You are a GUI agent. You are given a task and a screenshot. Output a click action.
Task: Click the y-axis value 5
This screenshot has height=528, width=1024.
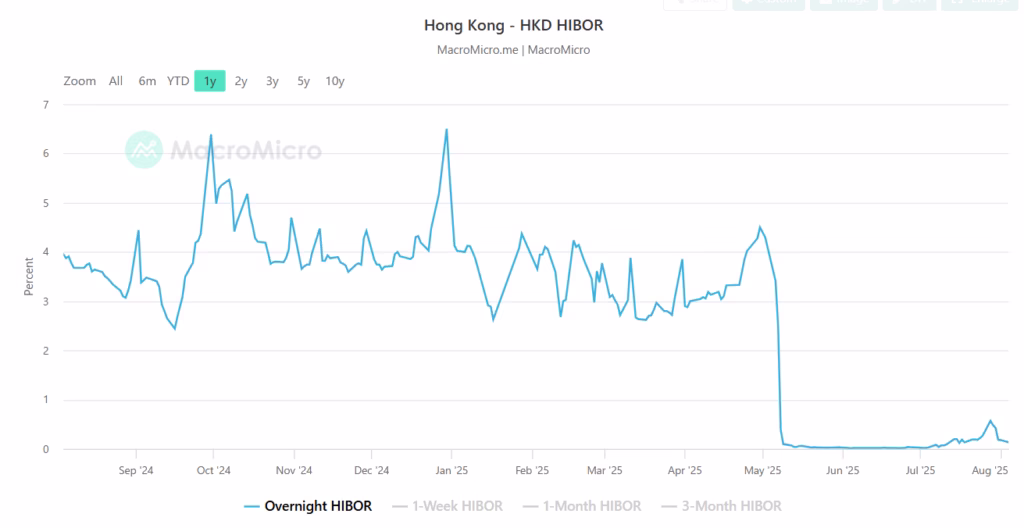pos(46,203)
